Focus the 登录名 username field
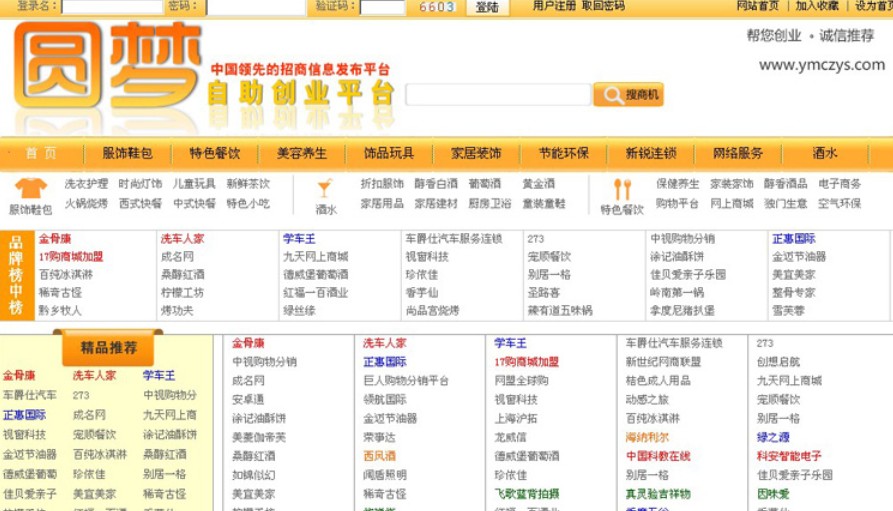893x511 pixels. (112, 7)
